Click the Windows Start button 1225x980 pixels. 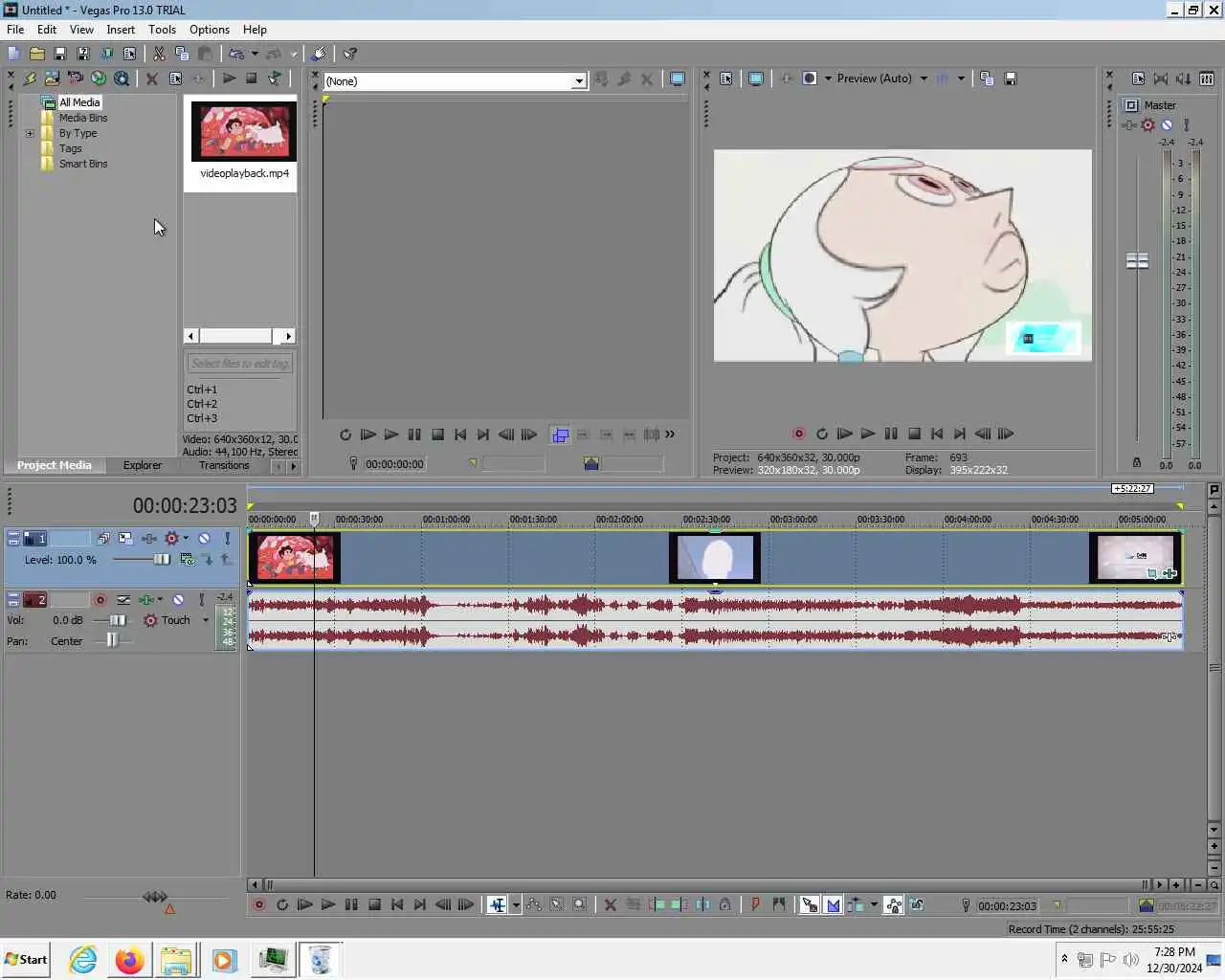(26, 959)
